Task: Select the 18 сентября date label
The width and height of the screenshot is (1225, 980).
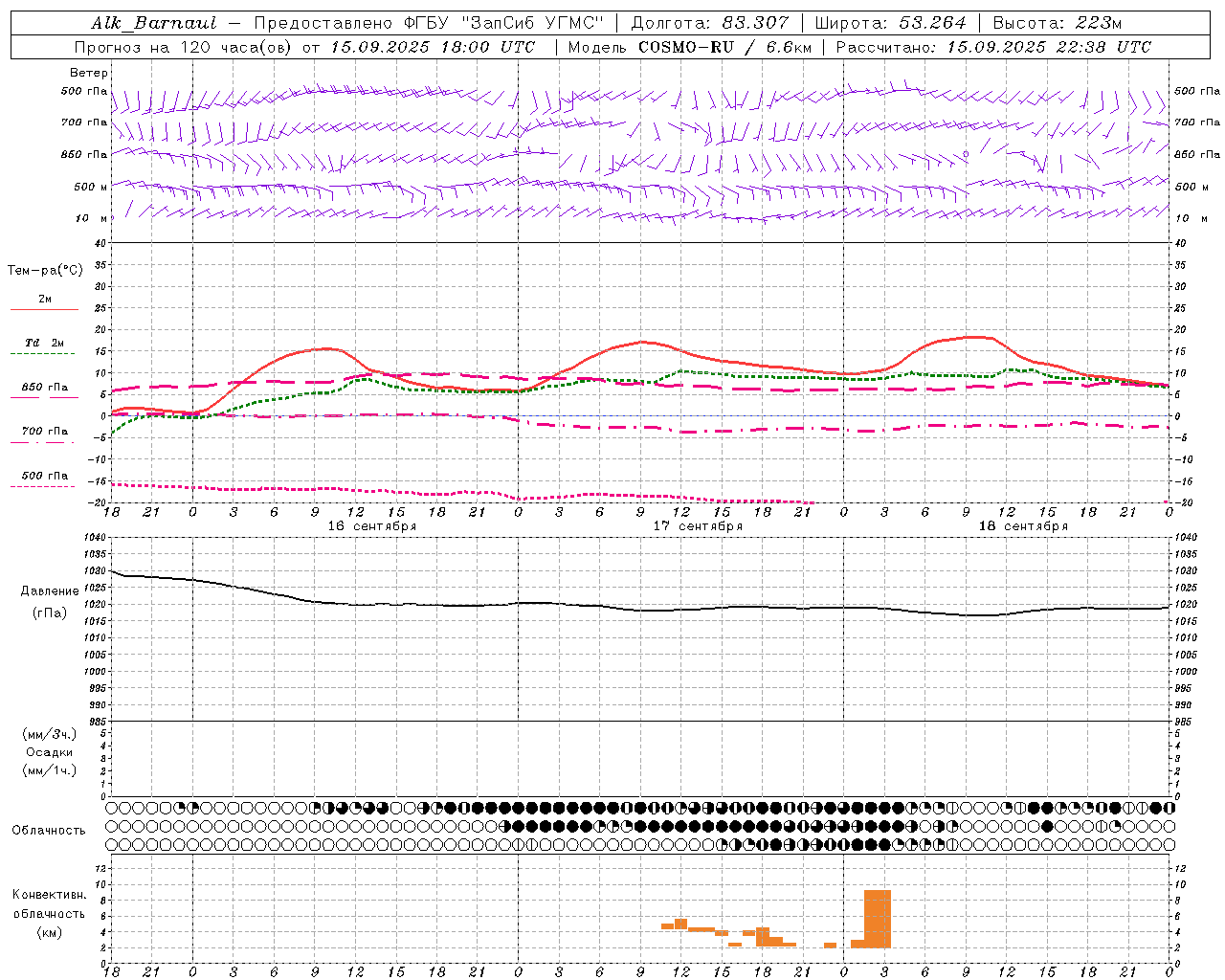Action: tap(1023, 526)
